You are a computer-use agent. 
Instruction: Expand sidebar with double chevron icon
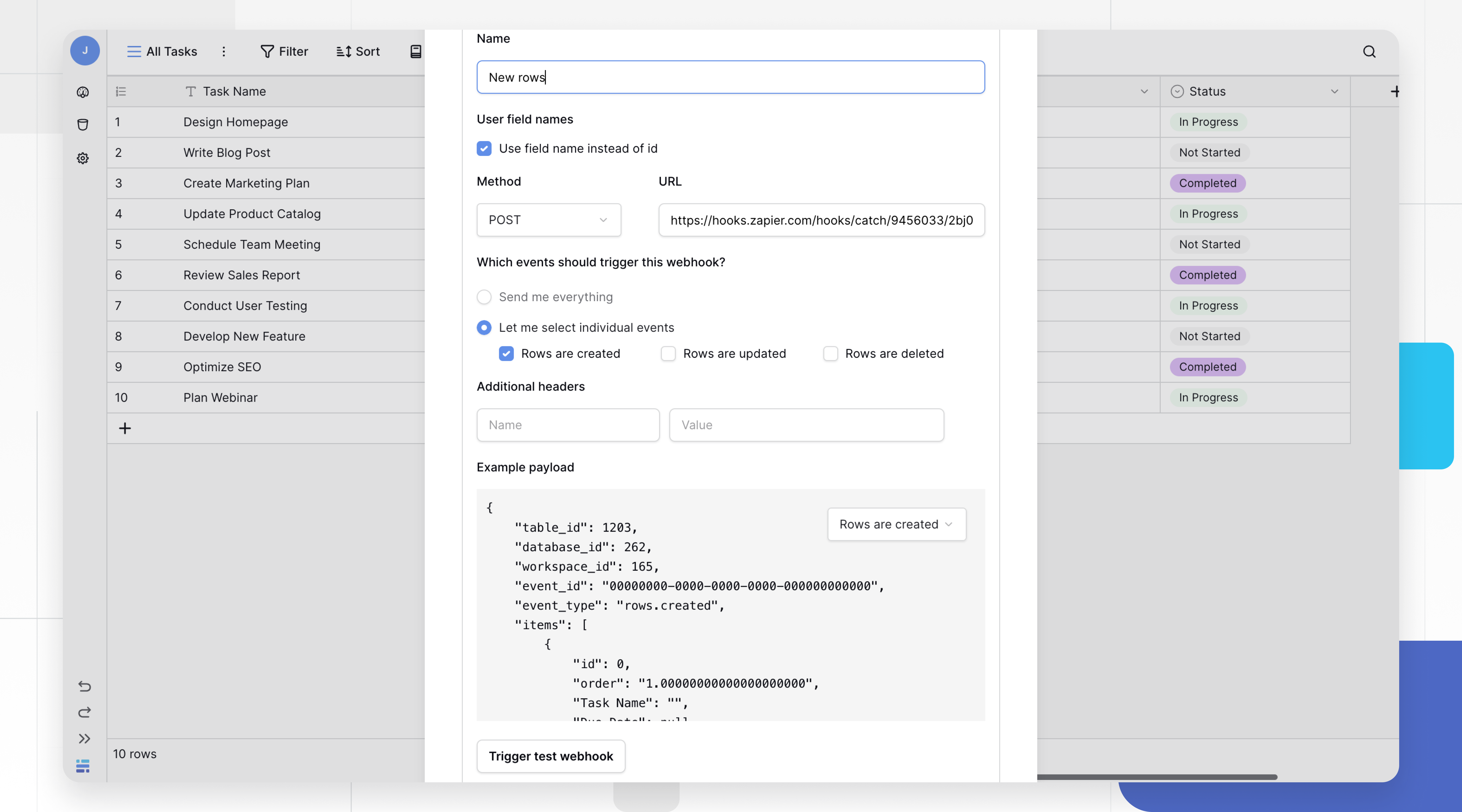click(84, 738)
